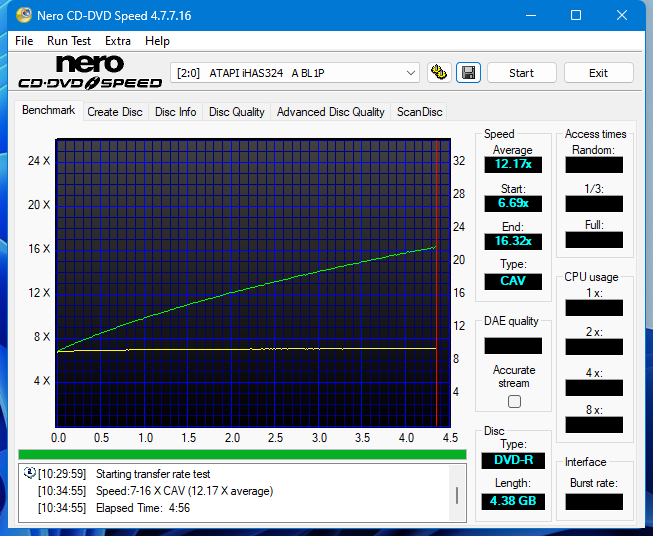The image size is (653, 536).
Task: Open the ScanDisc tab
Action: coord(419,112)
